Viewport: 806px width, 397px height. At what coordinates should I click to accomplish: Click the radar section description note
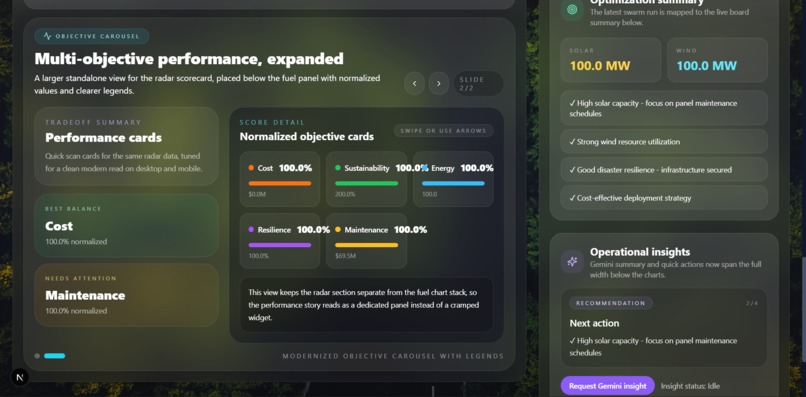pyautogui.click(x=367, y=305)
